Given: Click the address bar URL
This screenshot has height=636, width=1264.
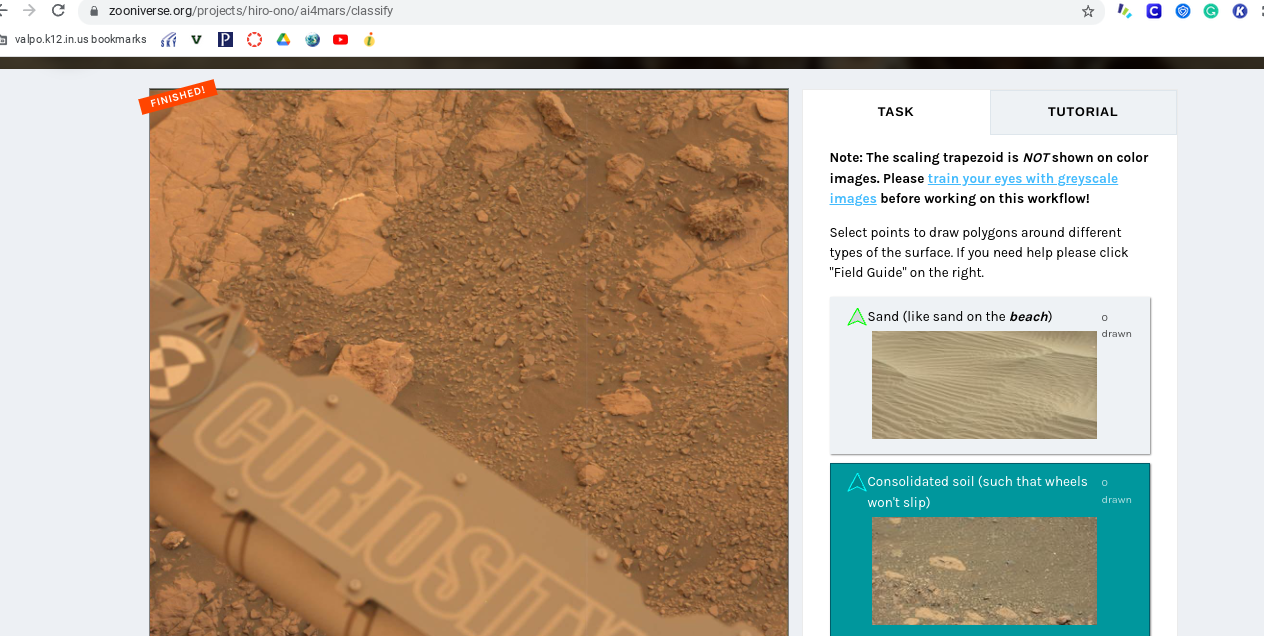Looking at the screenshot, I should (251, 11).
